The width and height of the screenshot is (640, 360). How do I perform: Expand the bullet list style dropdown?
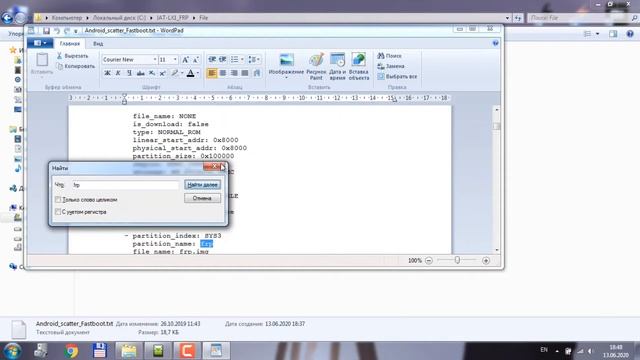coord(242,60)
